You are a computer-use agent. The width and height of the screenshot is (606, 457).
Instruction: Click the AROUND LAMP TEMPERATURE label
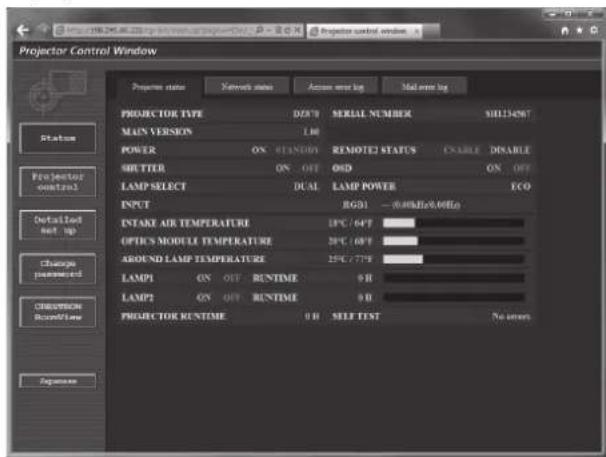pyautogui.click(x=193, y=259)
